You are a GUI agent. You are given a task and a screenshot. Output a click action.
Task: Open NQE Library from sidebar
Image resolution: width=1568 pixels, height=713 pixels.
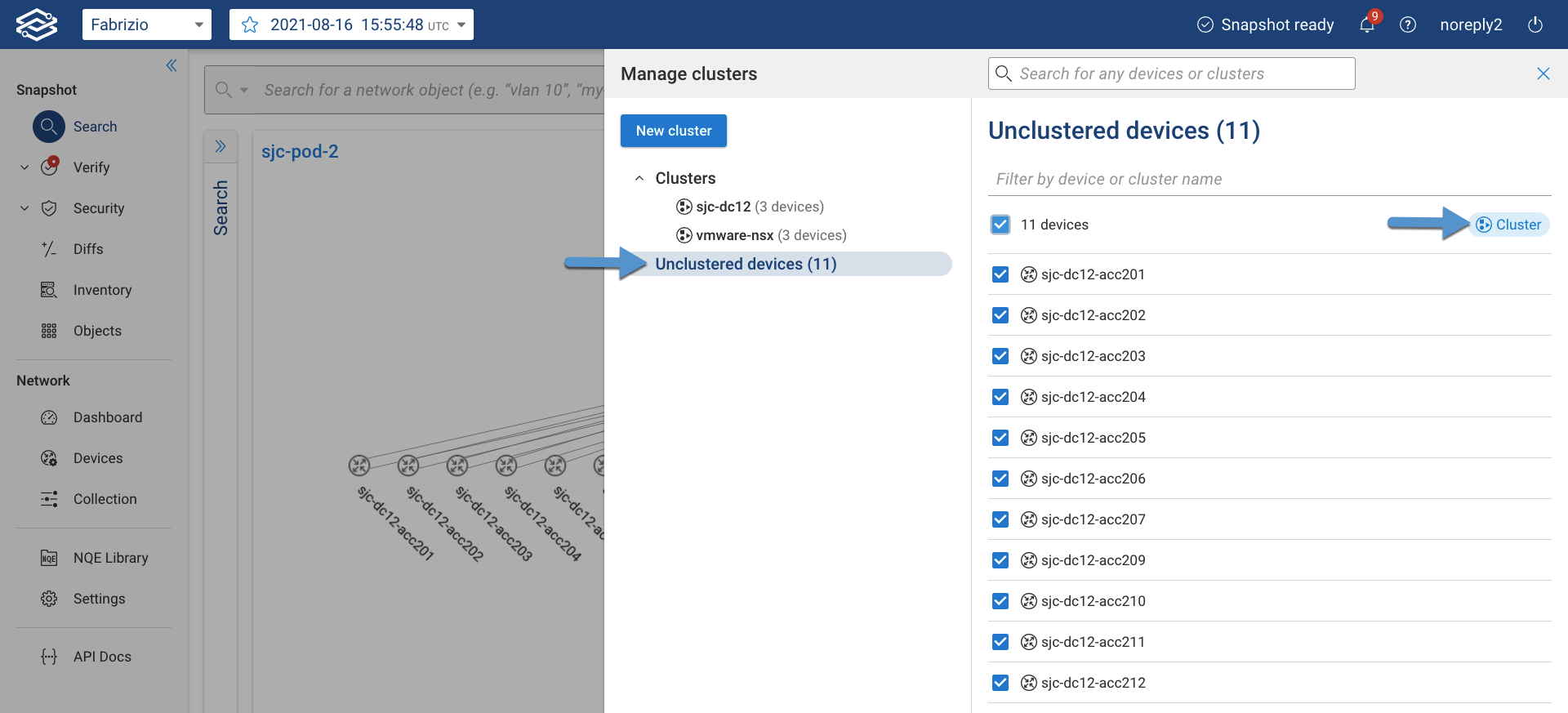tap(110, 558)
